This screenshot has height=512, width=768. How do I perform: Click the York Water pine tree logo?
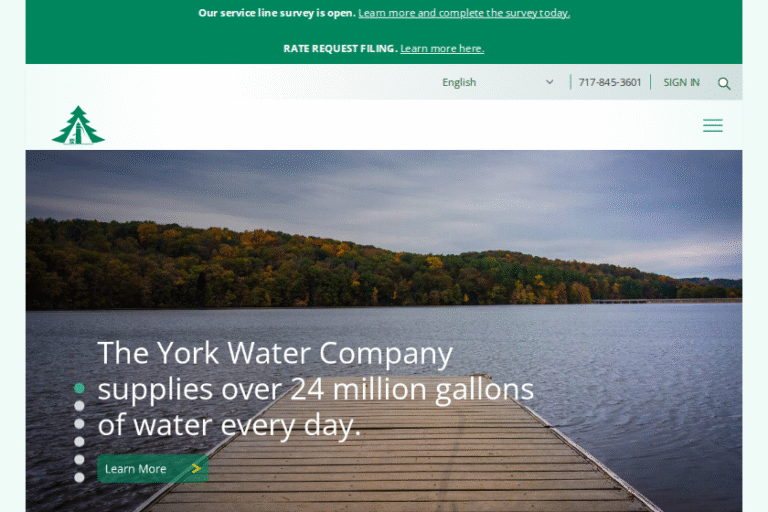coord(78,125)
